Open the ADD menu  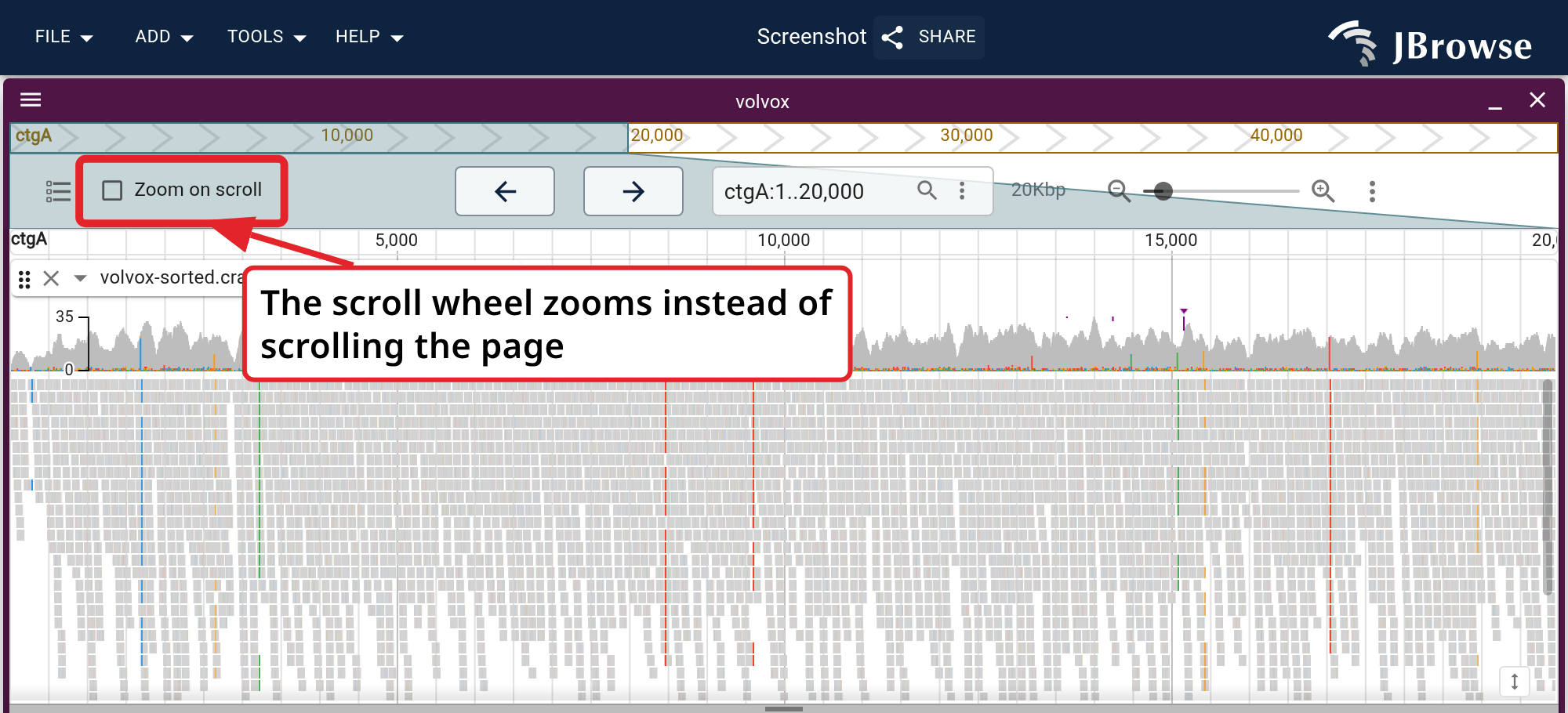[x=164, y=37]
